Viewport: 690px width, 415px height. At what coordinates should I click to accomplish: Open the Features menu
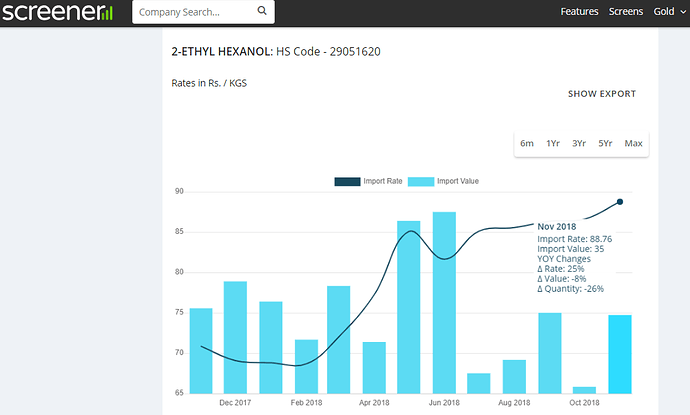579,12
